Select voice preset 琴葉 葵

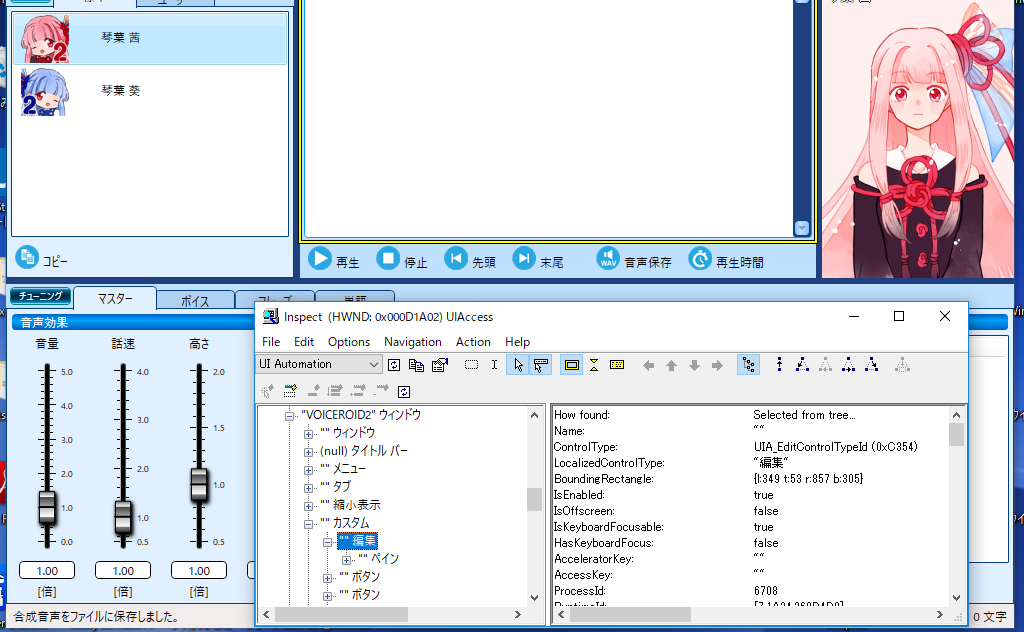120,91
